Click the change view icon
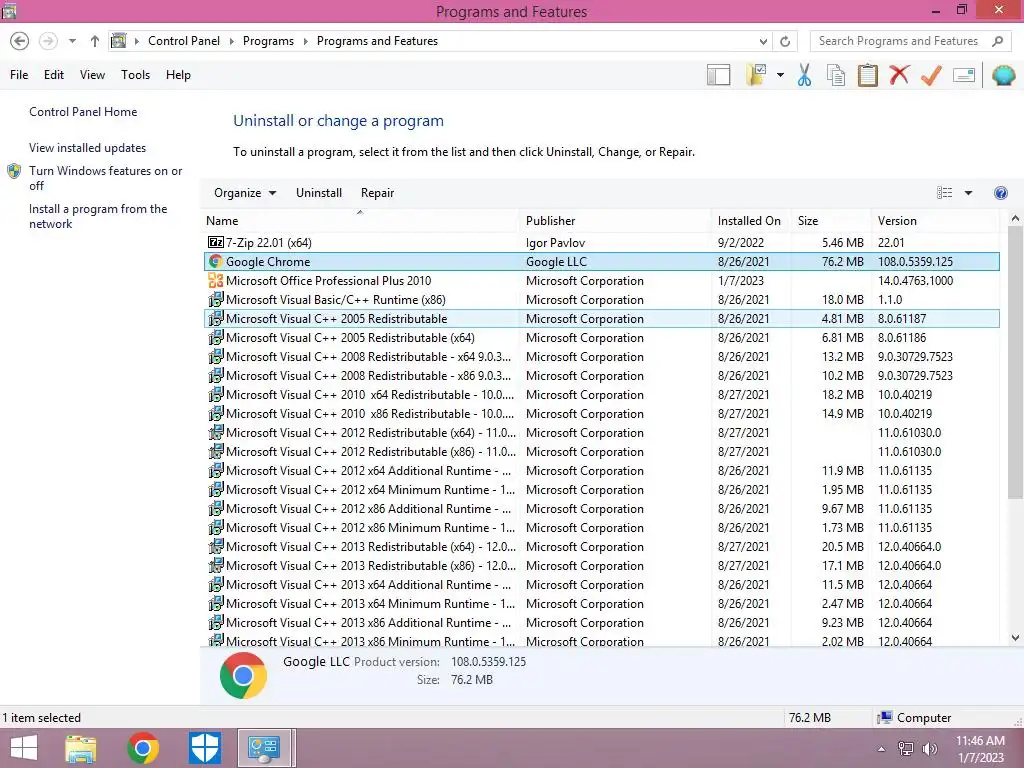 (x=944, y=193)
